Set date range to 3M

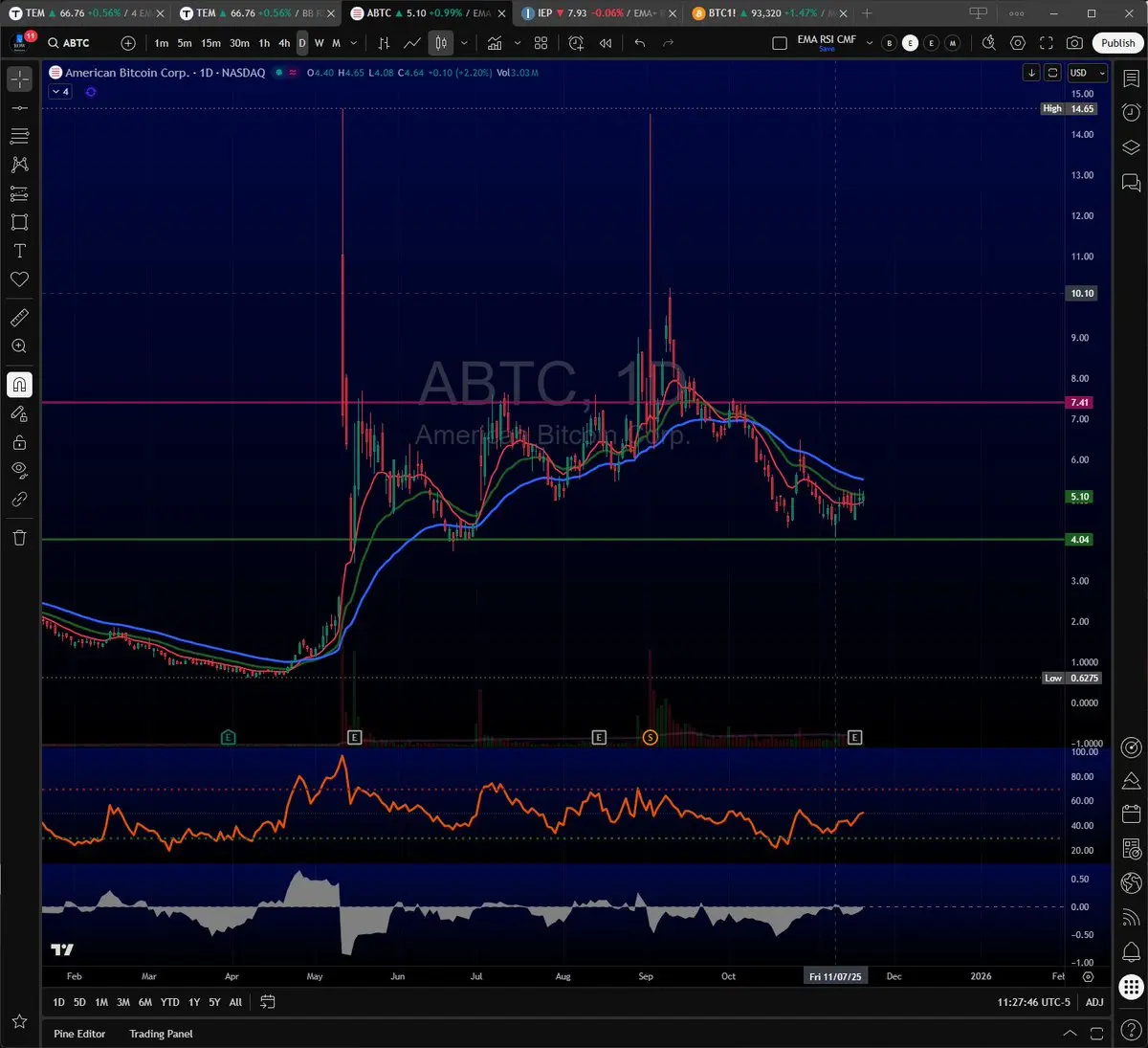tap(123, 1002)
